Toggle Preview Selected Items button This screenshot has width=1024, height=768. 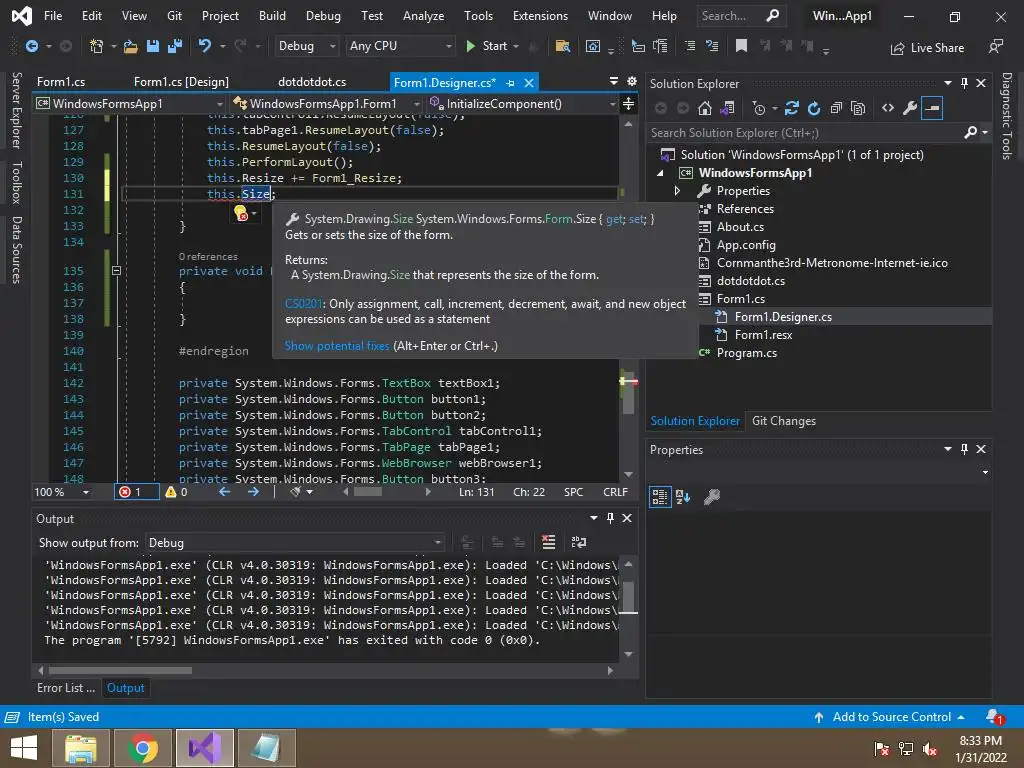coord(933,108)
